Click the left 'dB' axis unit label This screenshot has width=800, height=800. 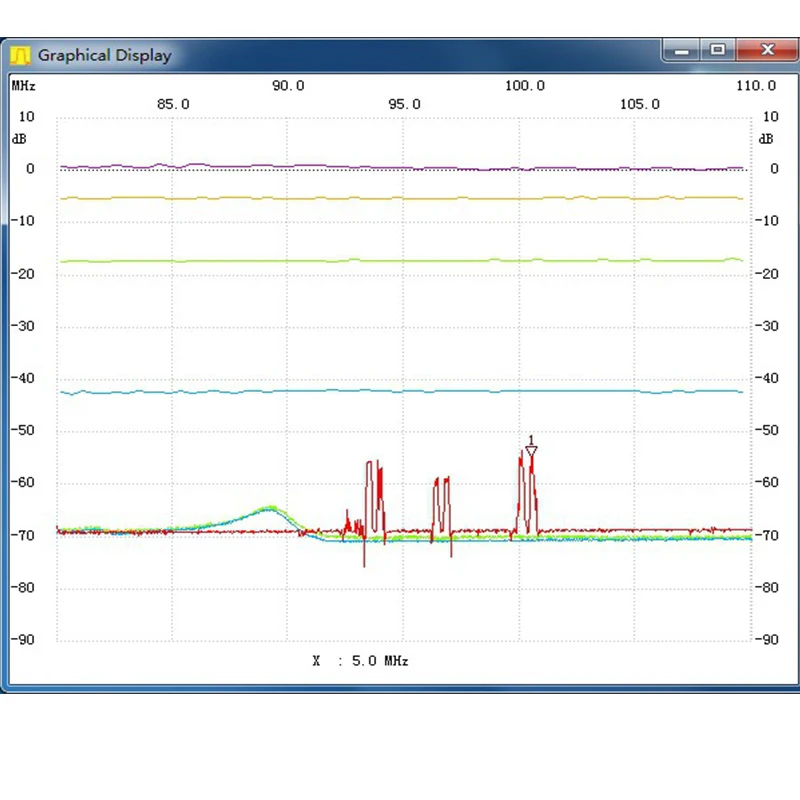coord(19,139)
